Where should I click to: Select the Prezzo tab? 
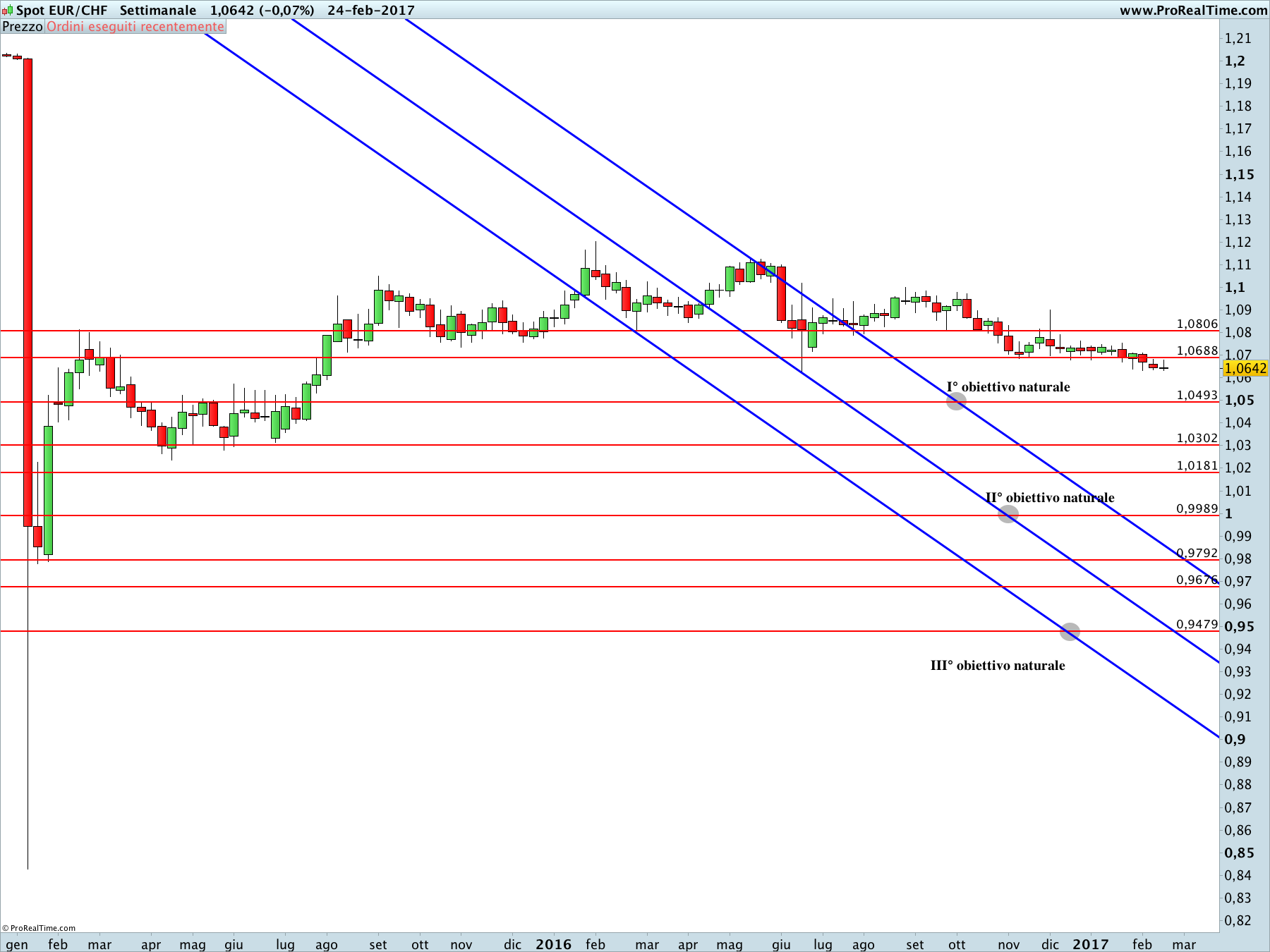(x=23, y=27)
